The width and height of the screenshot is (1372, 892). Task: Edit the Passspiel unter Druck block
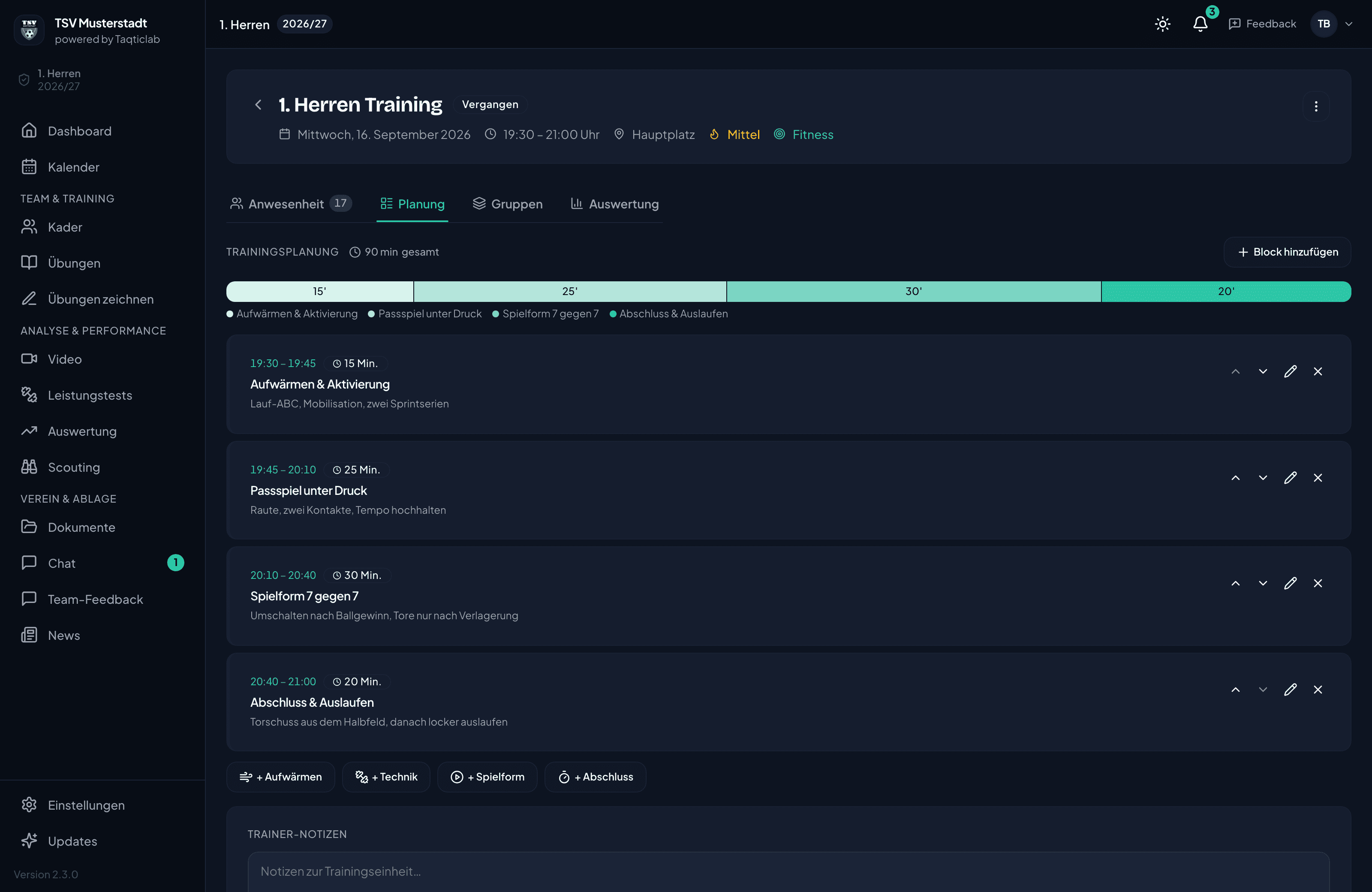pos(1290,477)
